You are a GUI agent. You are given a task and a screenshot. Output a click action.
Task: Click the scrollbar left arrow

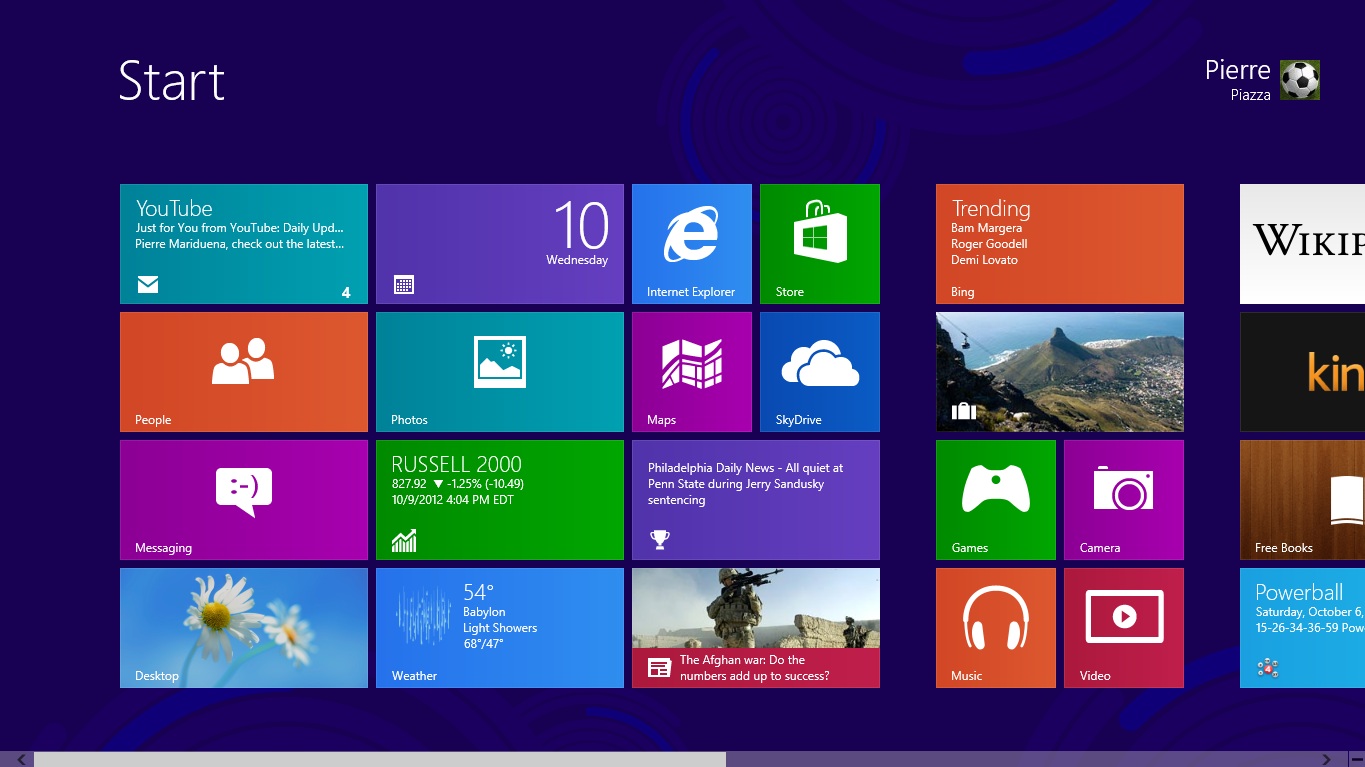21,759
